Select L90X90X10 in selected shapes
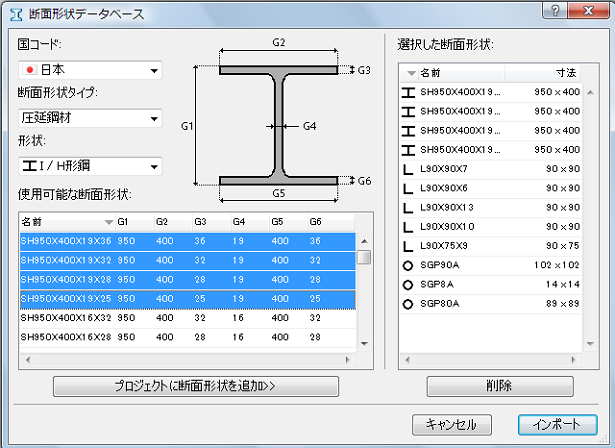Screen dimensions: 615x448 [x=491, y=227]
